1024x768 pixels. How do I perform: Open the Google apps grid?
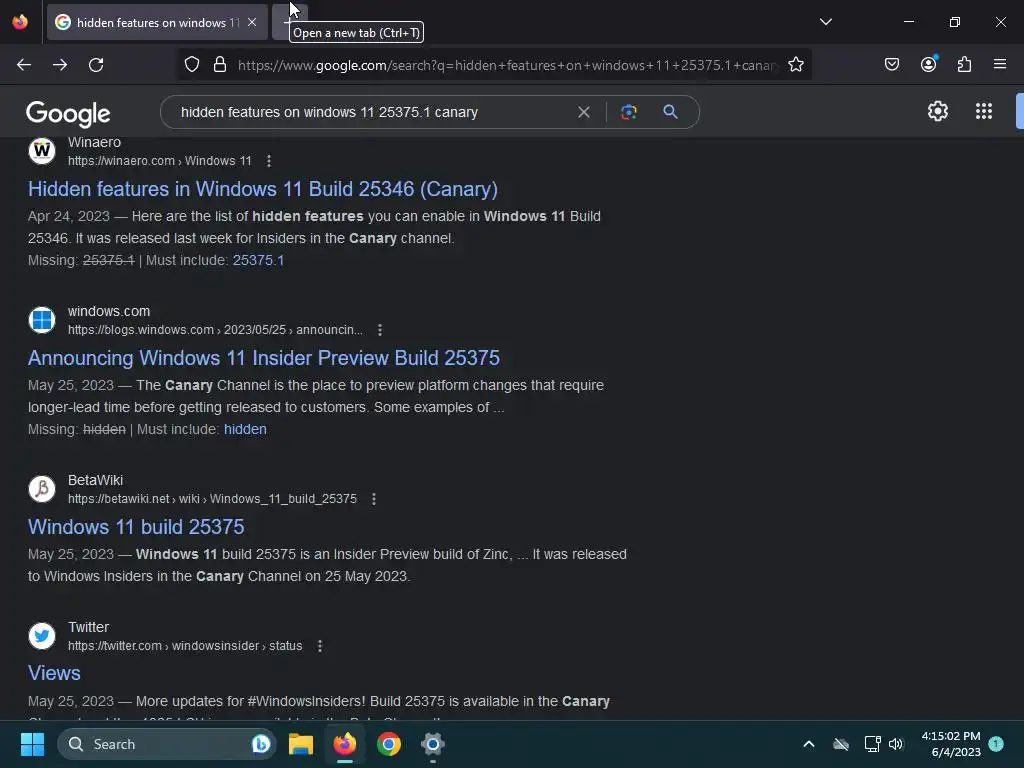point(984,112)
